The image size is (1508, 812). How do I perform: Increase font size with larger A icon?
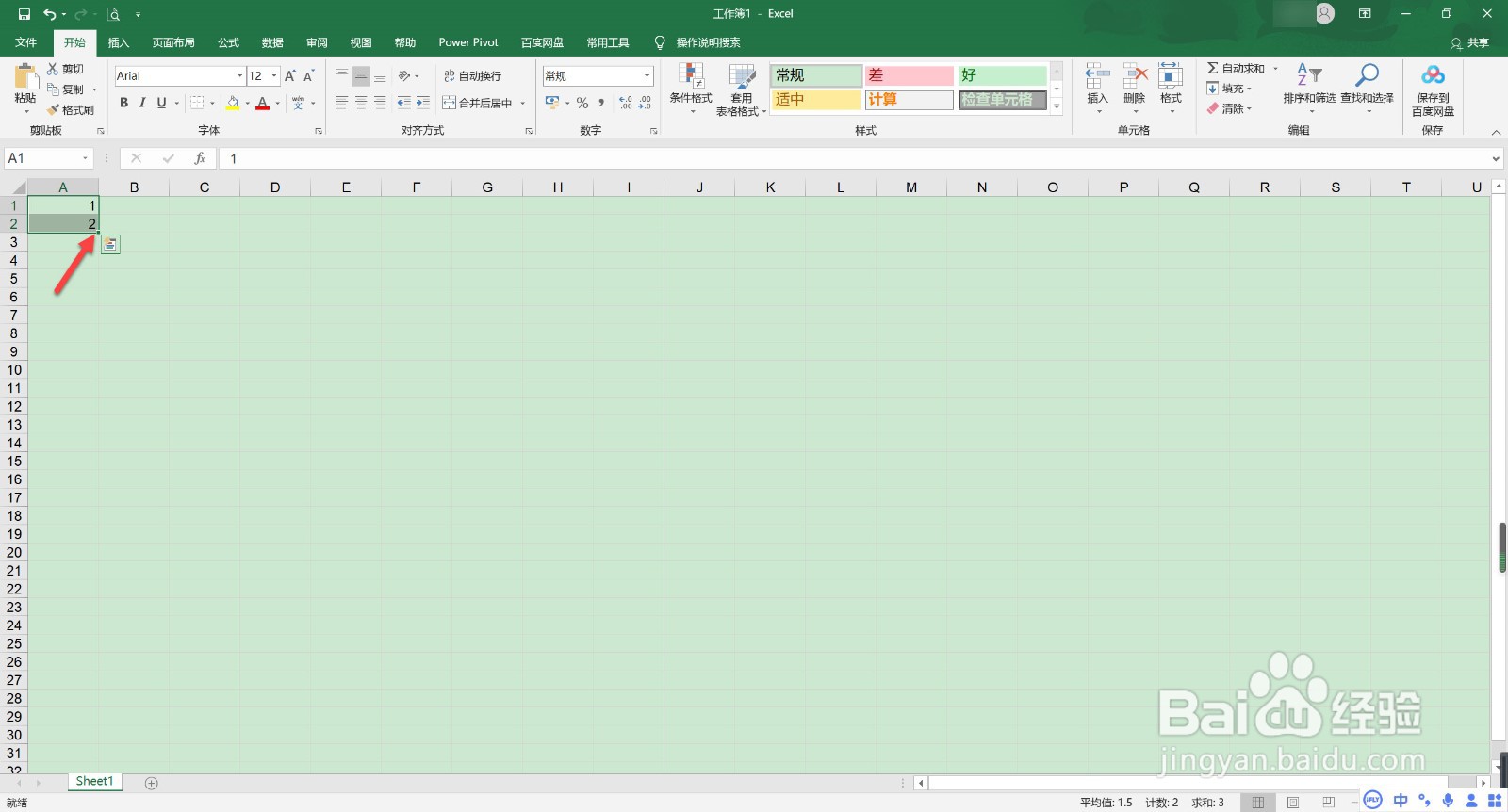point(290,76)
